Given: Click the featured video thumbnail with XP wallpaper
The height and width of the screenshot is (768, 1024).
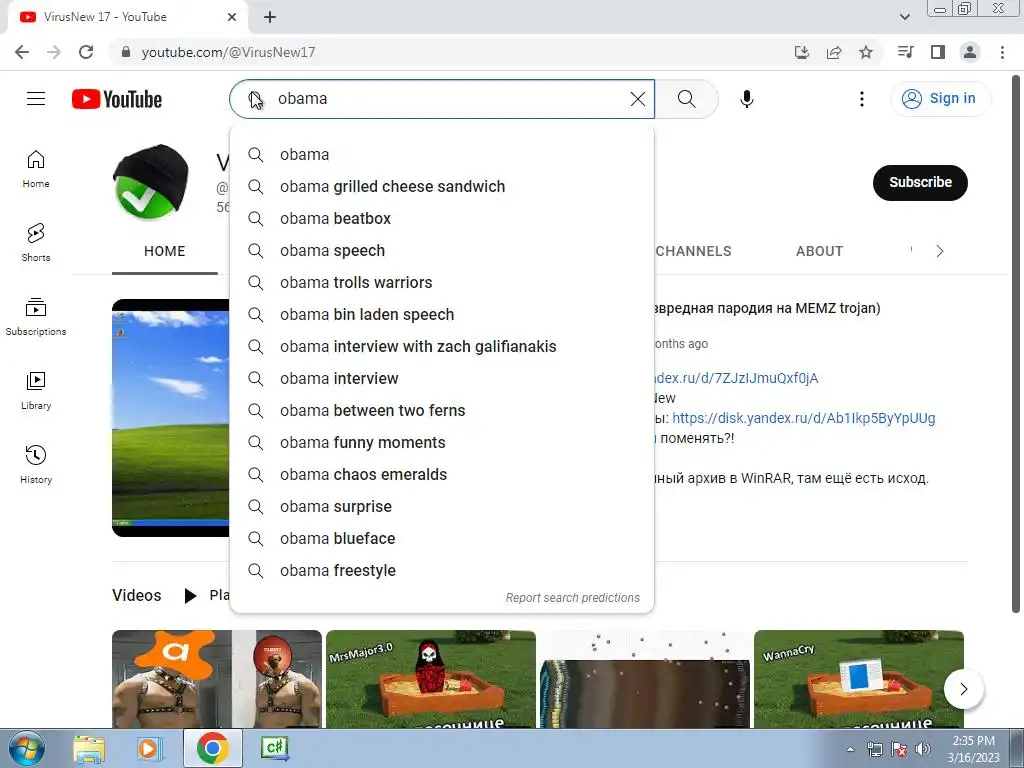Looking at the screenshot, I should coord(170,418).
